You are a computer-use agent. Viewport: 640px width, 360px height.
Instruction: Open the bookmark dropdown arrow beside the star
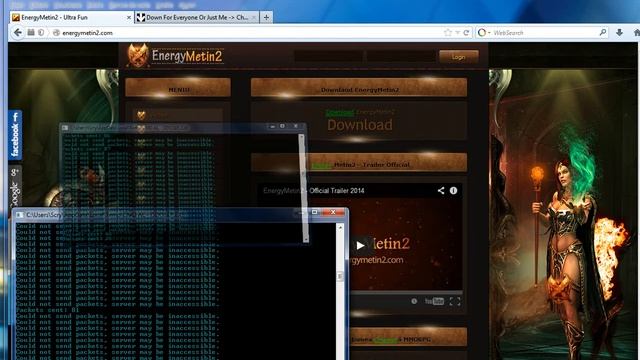458,33
